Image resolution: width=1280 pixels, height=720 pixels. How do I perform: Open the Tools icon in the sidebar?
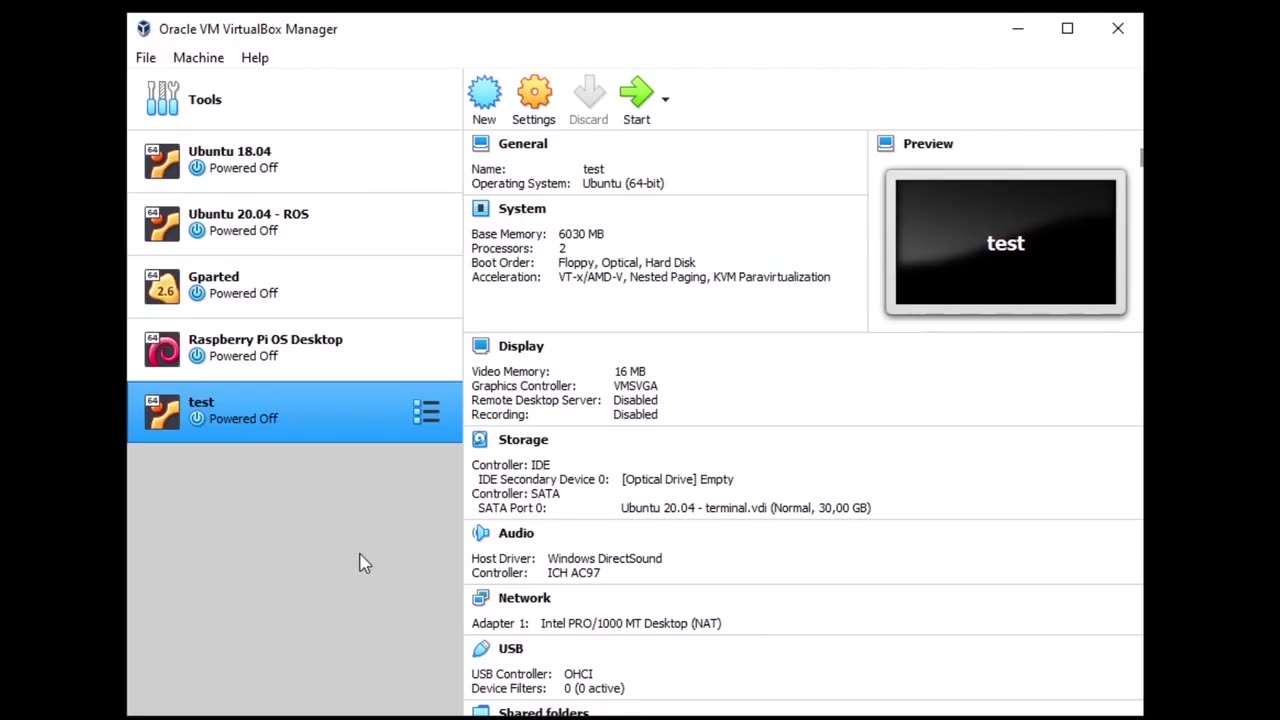click(162, 99)
